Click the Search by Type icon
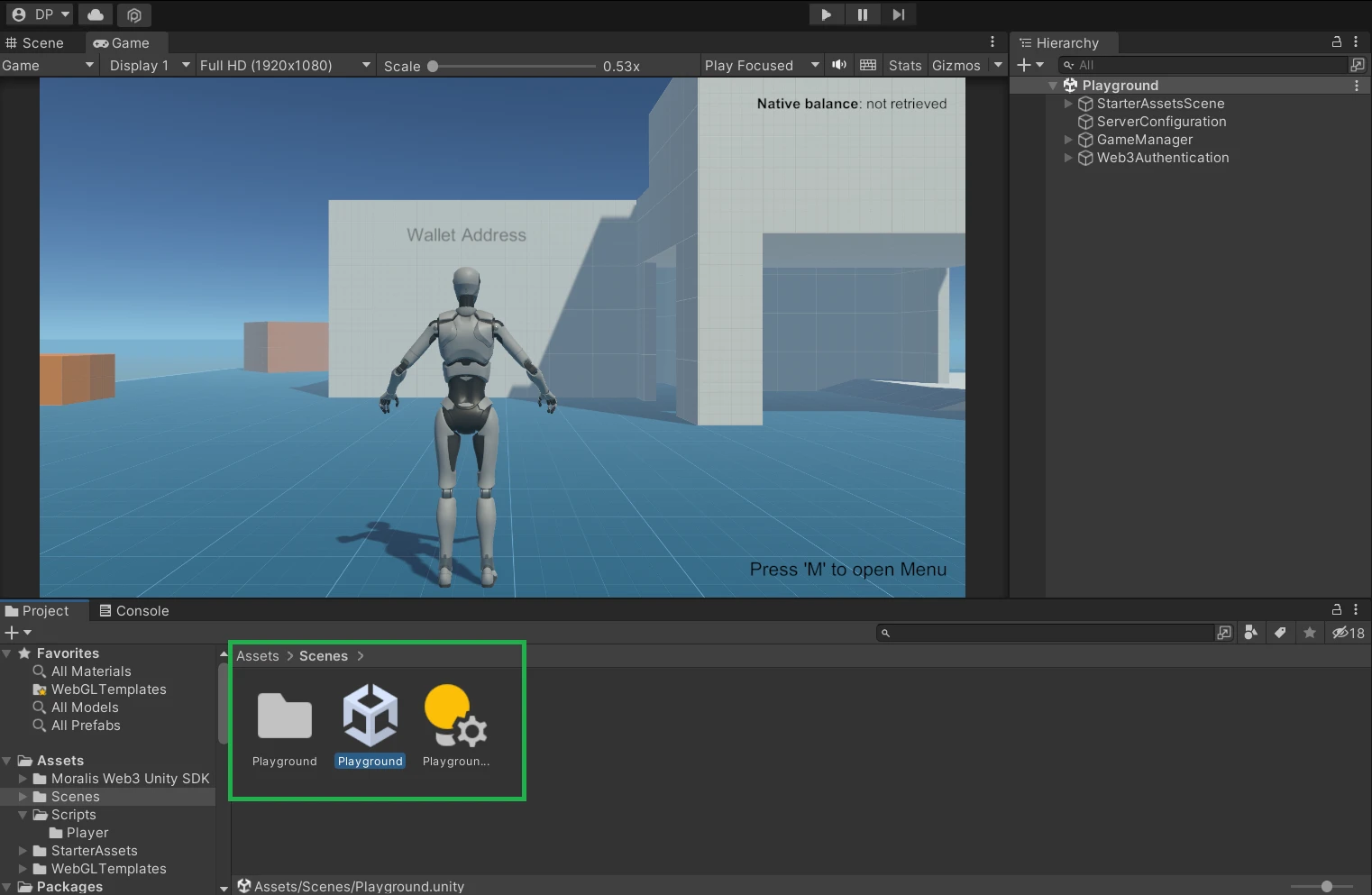The height and width of the screenshot is (895, 1372). 1250,633
